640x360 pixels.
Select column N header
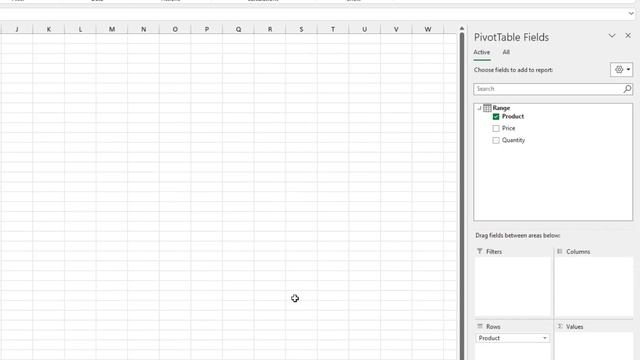[143, 29]
